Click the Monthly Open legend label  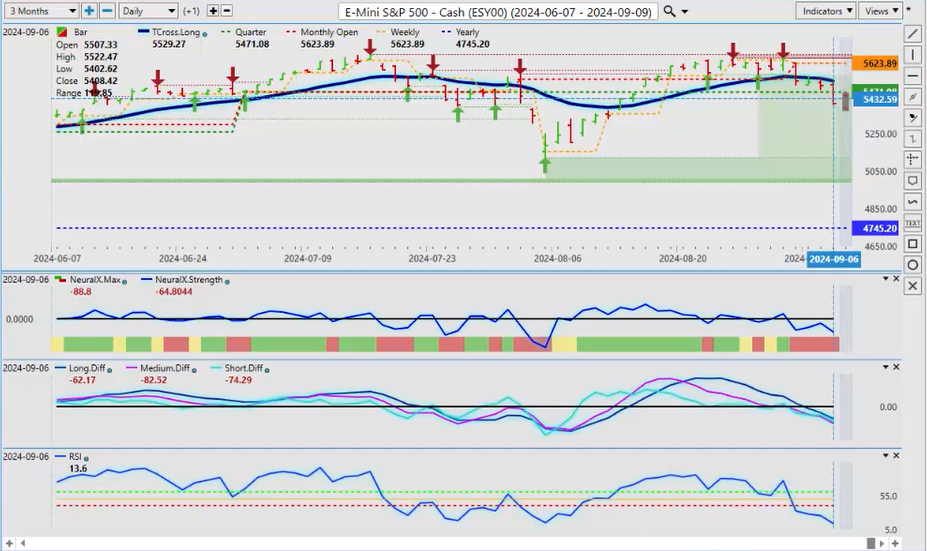329,32
